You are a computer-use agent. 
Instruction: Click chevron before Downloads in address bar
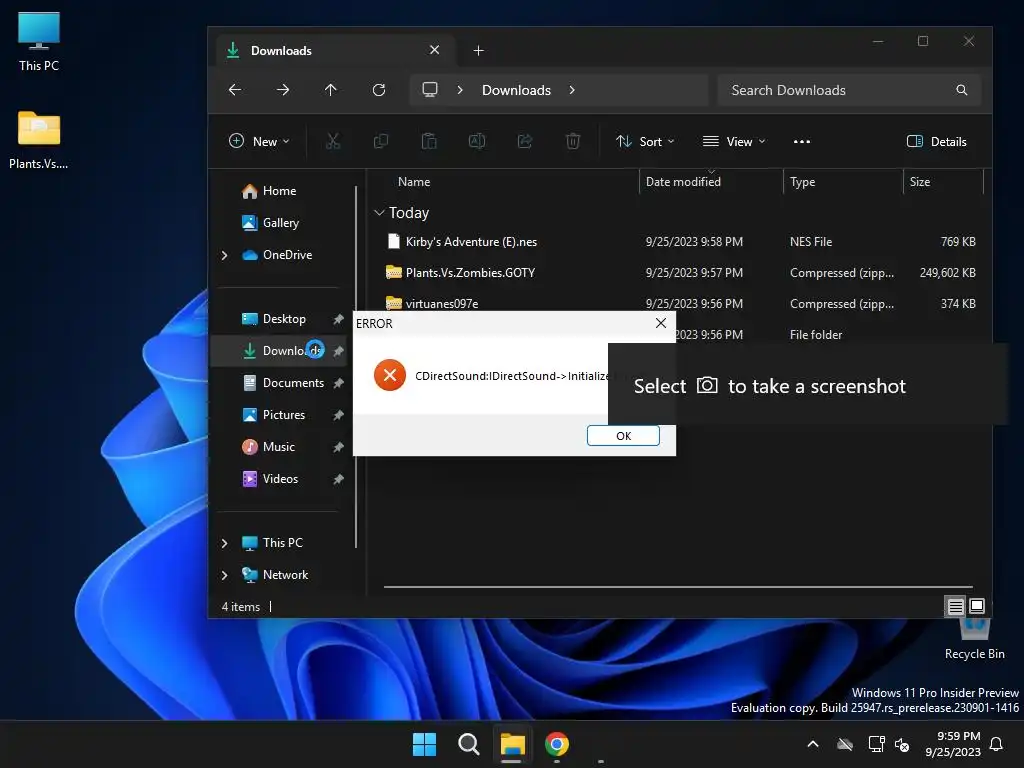(460, 90)
